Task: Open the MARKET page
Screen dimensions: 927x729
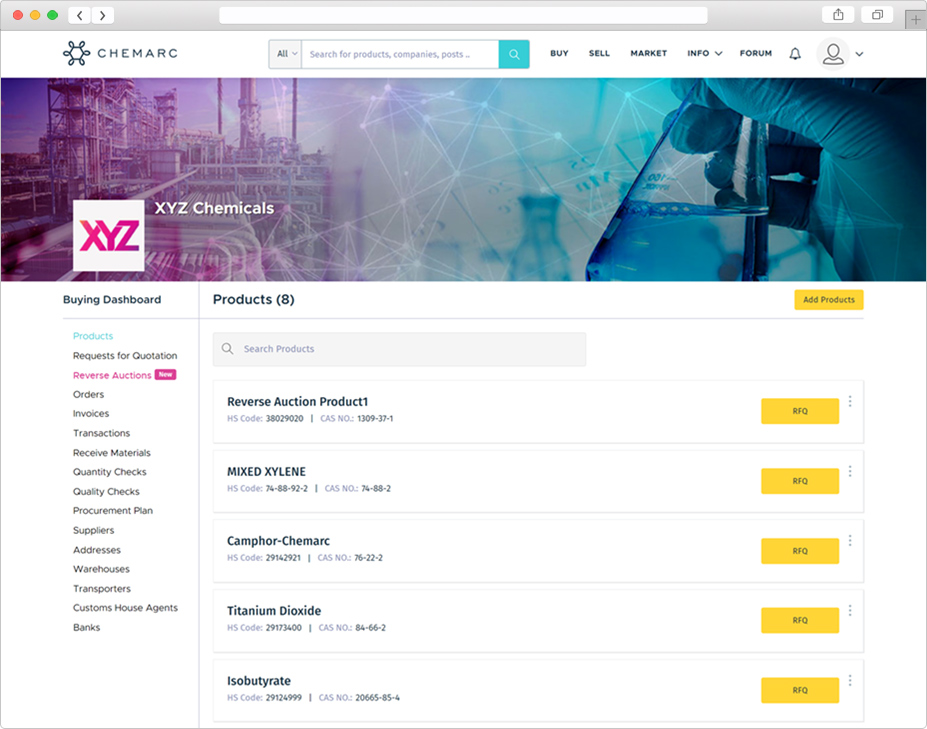Action: [x=649, y=53]
